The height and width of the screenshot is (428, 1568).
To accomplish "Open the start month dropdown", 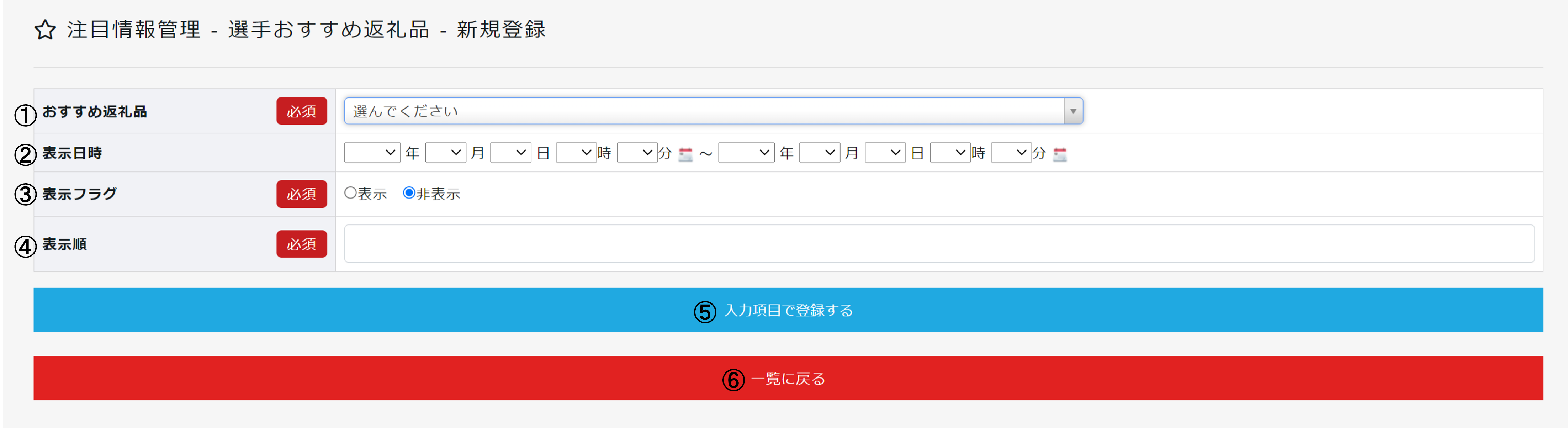I will coord(446,153).
